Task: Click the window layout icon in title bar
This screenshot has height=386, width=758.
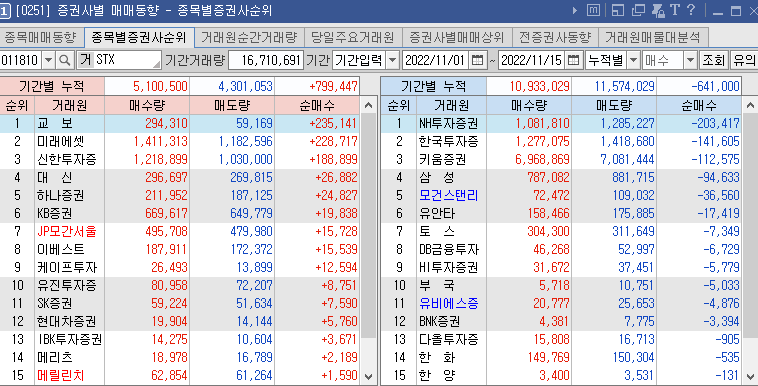Action: [617, 10]
